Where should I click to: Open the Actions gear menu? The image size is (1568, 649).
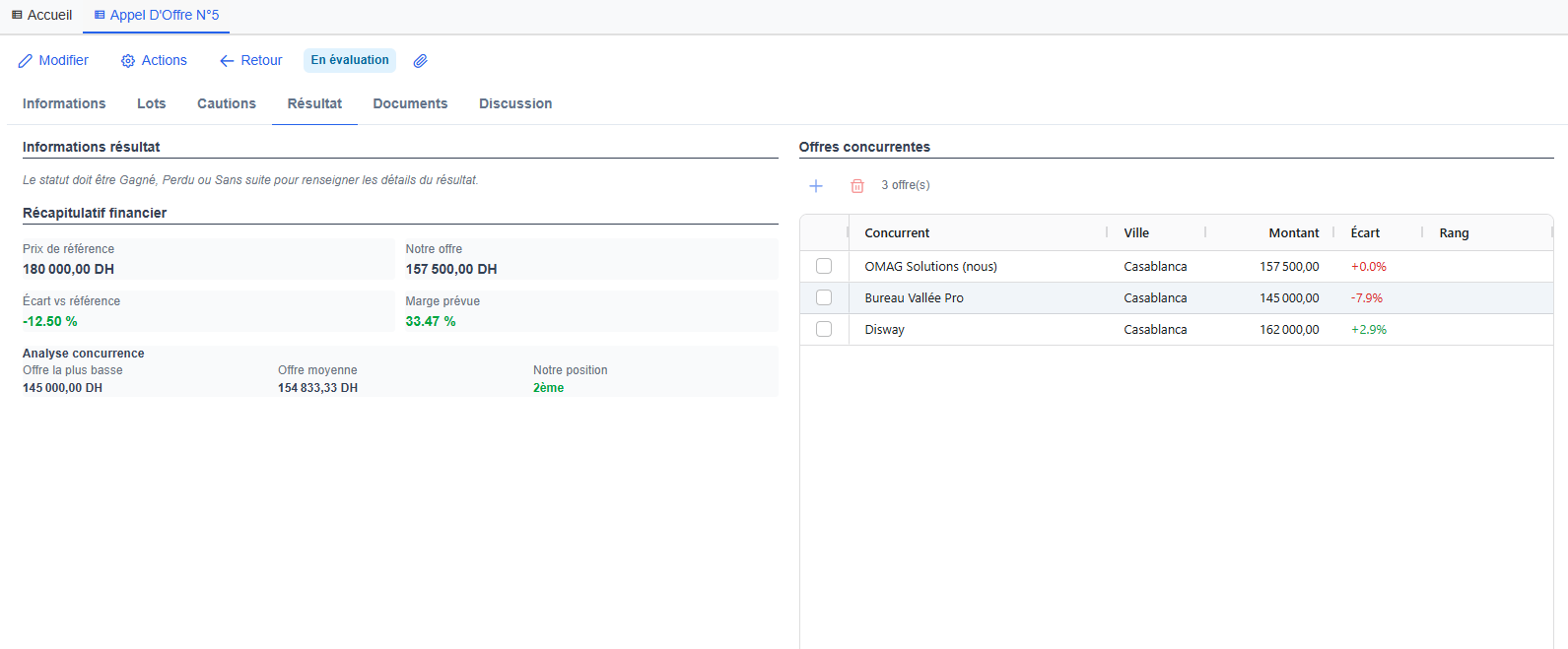(154, 61)
